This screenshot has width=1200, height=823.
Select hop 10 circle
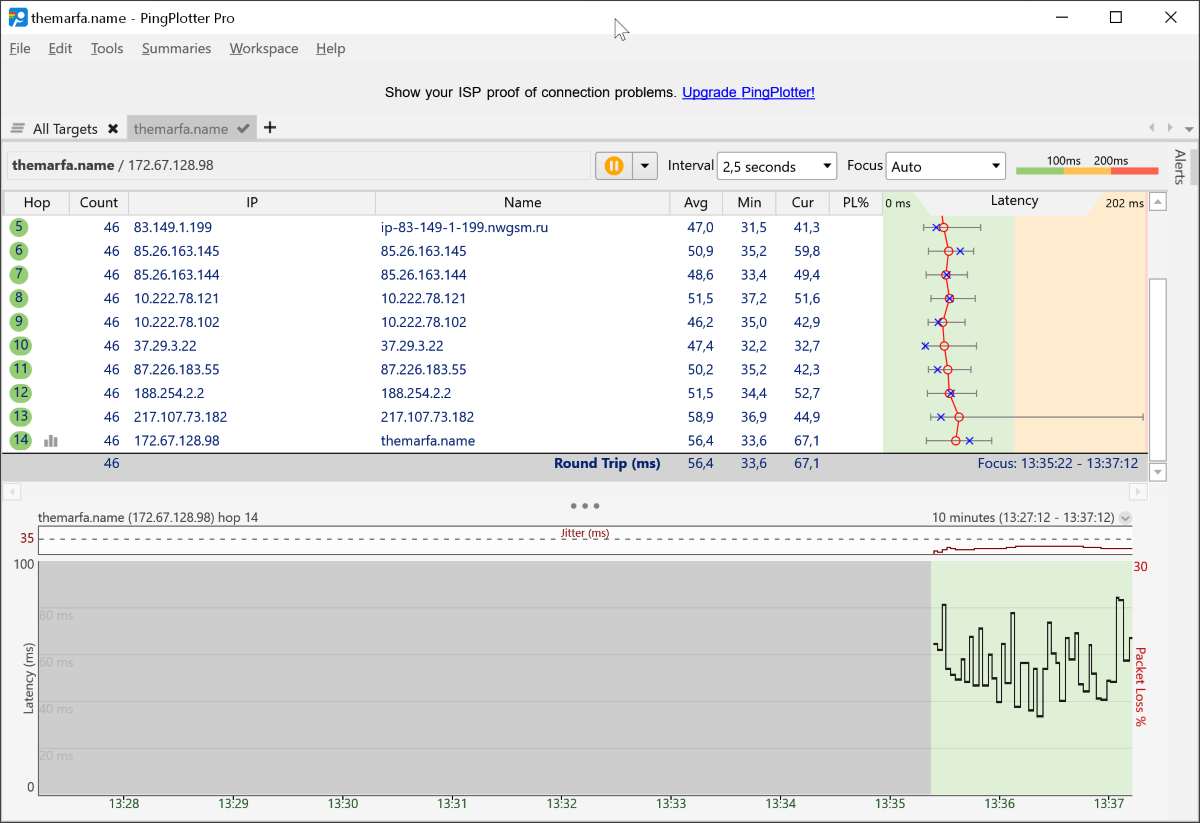click(x=20, y=346)
